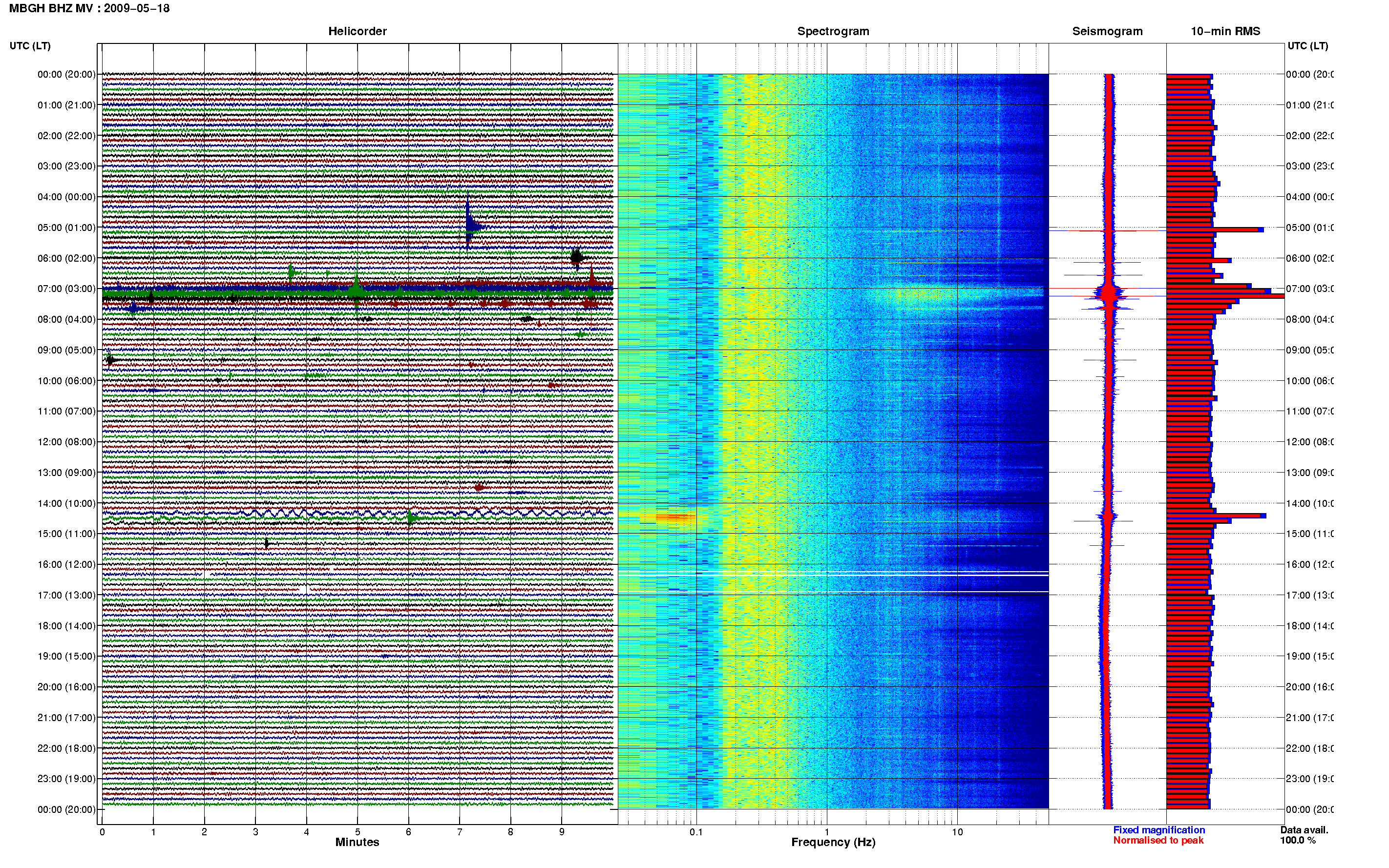1389x868 pixels.
Task: Click the left time label '19:00 (15:00)'
Action: (x=66, y=657)
